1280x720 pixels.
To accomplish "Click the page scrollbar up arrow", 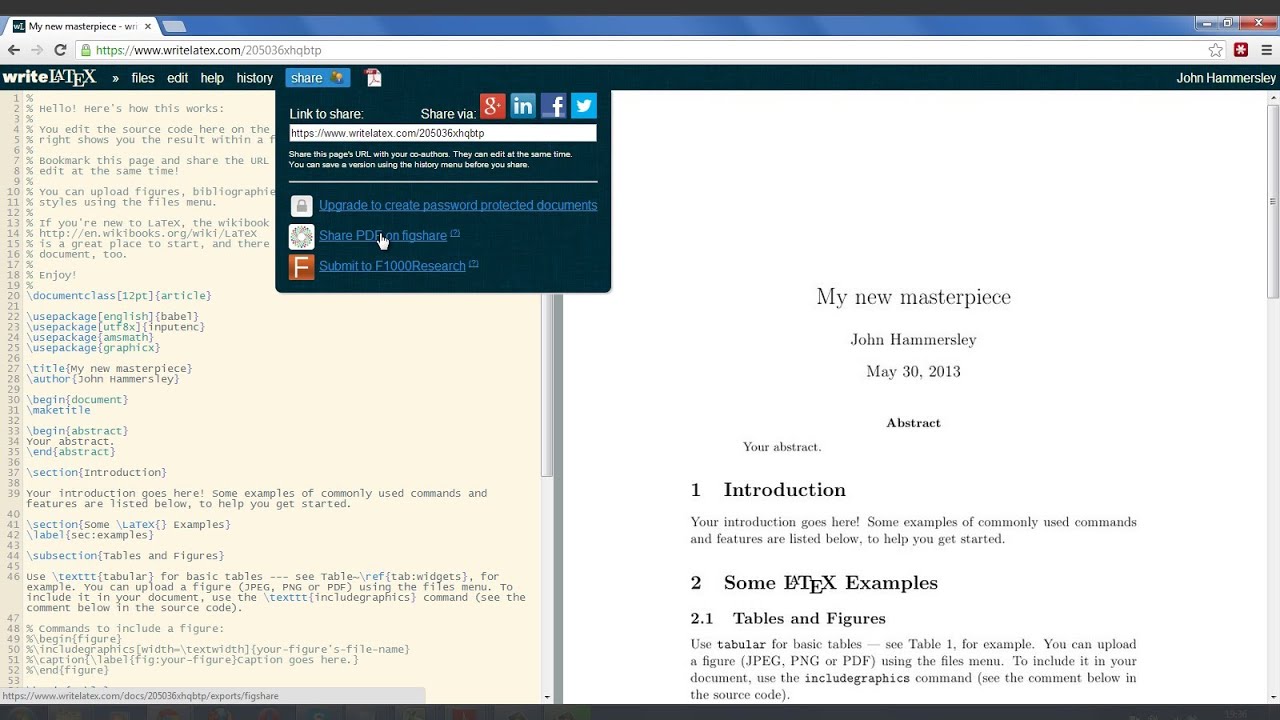I will click(1273, 98).
